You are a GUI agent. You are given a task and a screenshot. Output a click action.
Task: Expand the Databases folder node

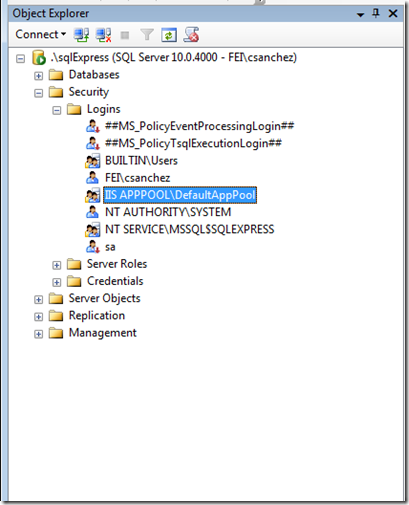[39, 76]
